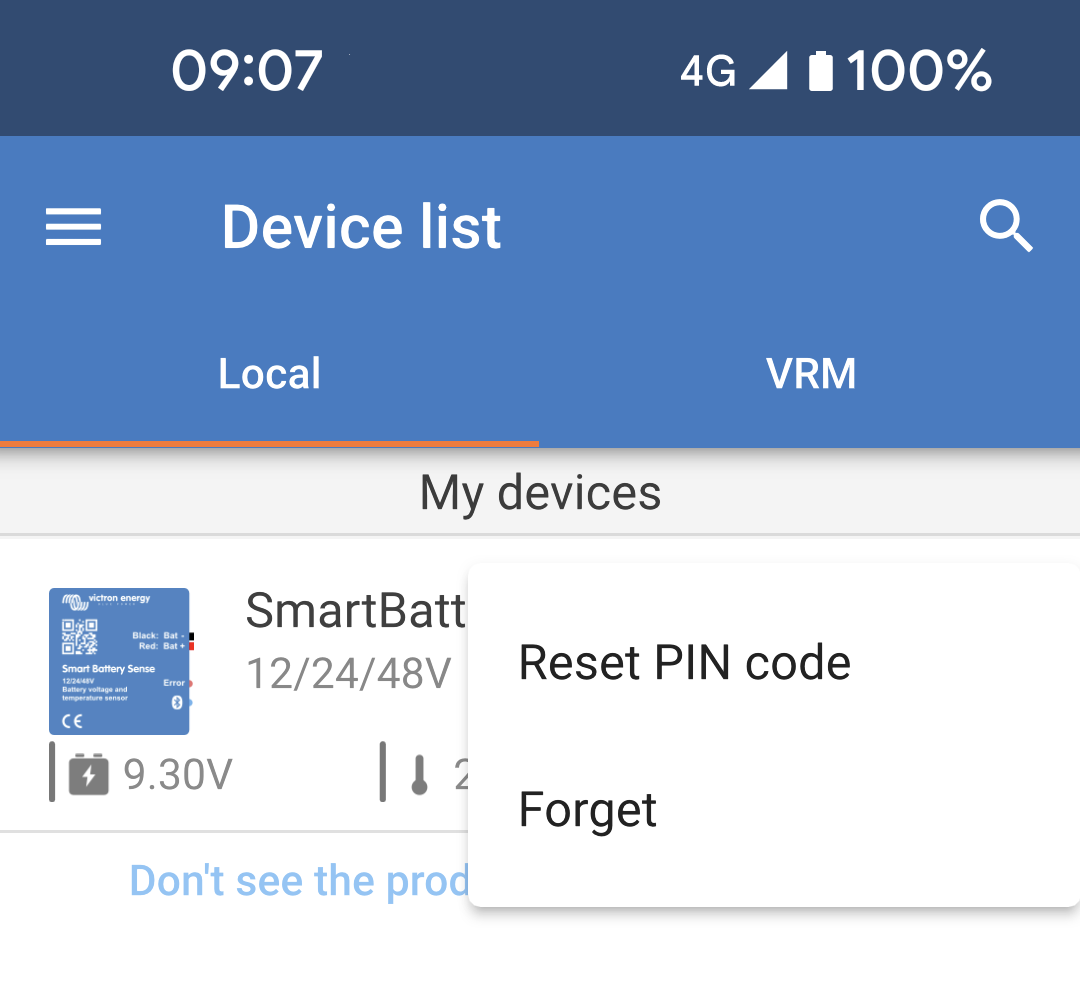Click the thermometer temperature icon
This screenshot has height=992, width=1080.
click(x=420, y=772)
